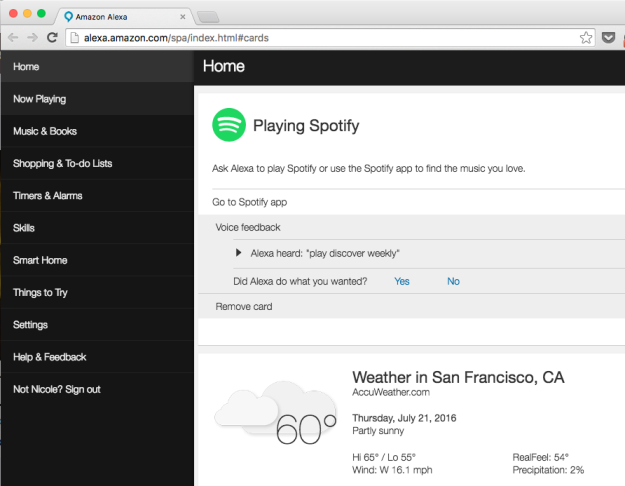
Task: Click the Wind: W 16.1 mph text
Action: click(x=392, y=470)
